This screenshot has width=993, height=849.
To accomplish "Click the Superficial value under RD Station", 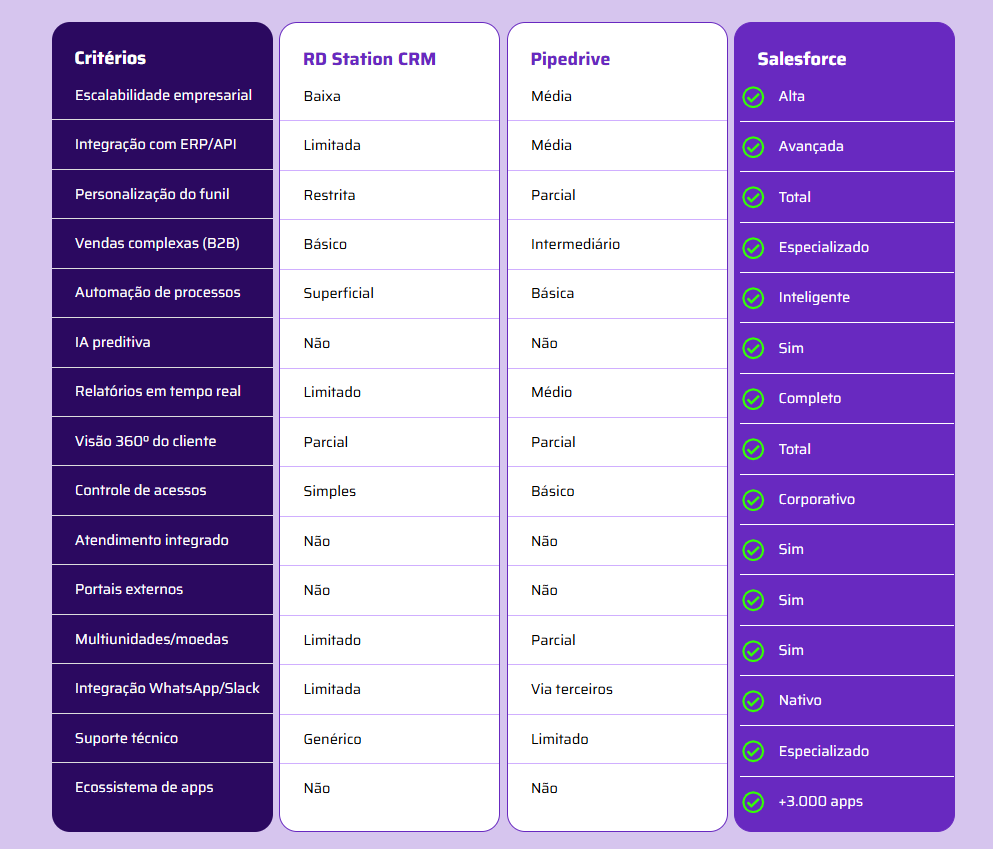I will 339,293.
